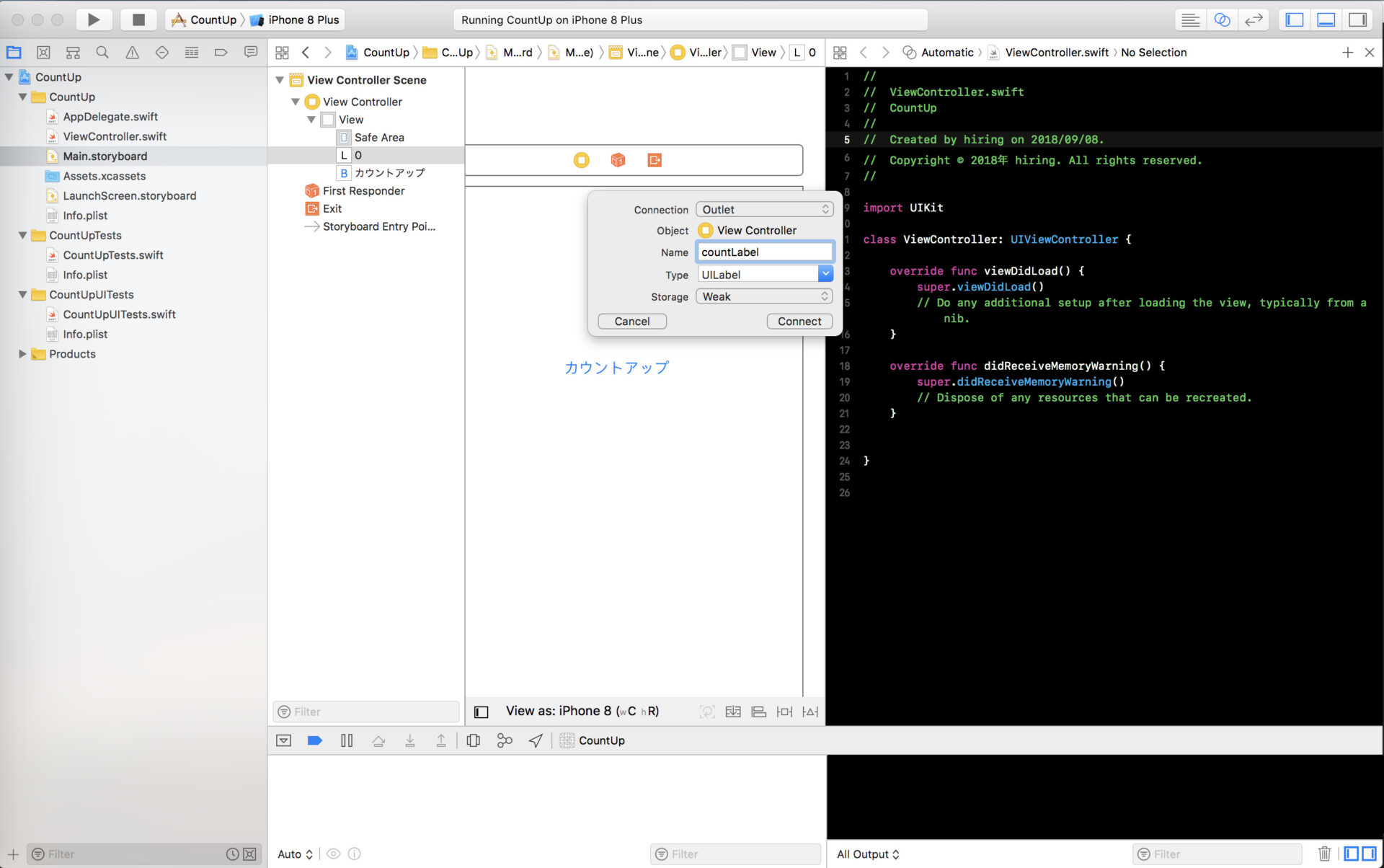Open the Find navigator

coord(102,52)
